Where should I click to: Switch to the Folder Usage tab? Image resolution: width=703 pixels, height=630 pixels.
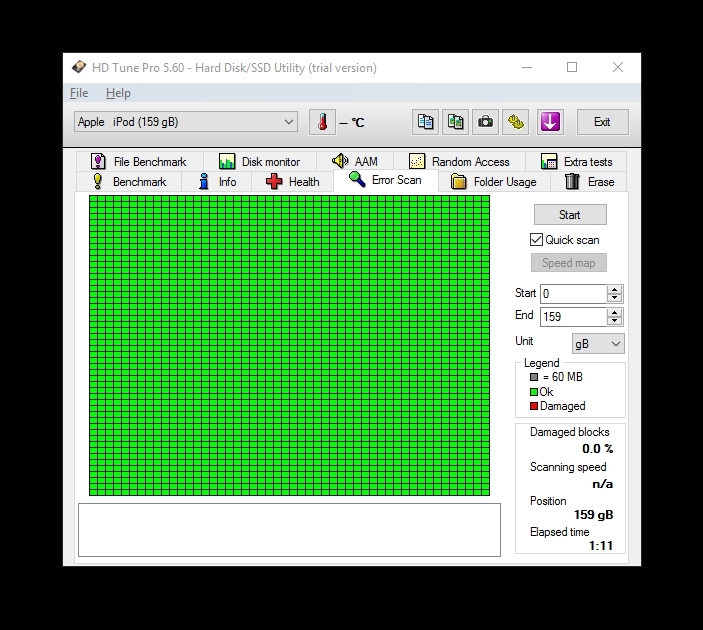point(493,182)
